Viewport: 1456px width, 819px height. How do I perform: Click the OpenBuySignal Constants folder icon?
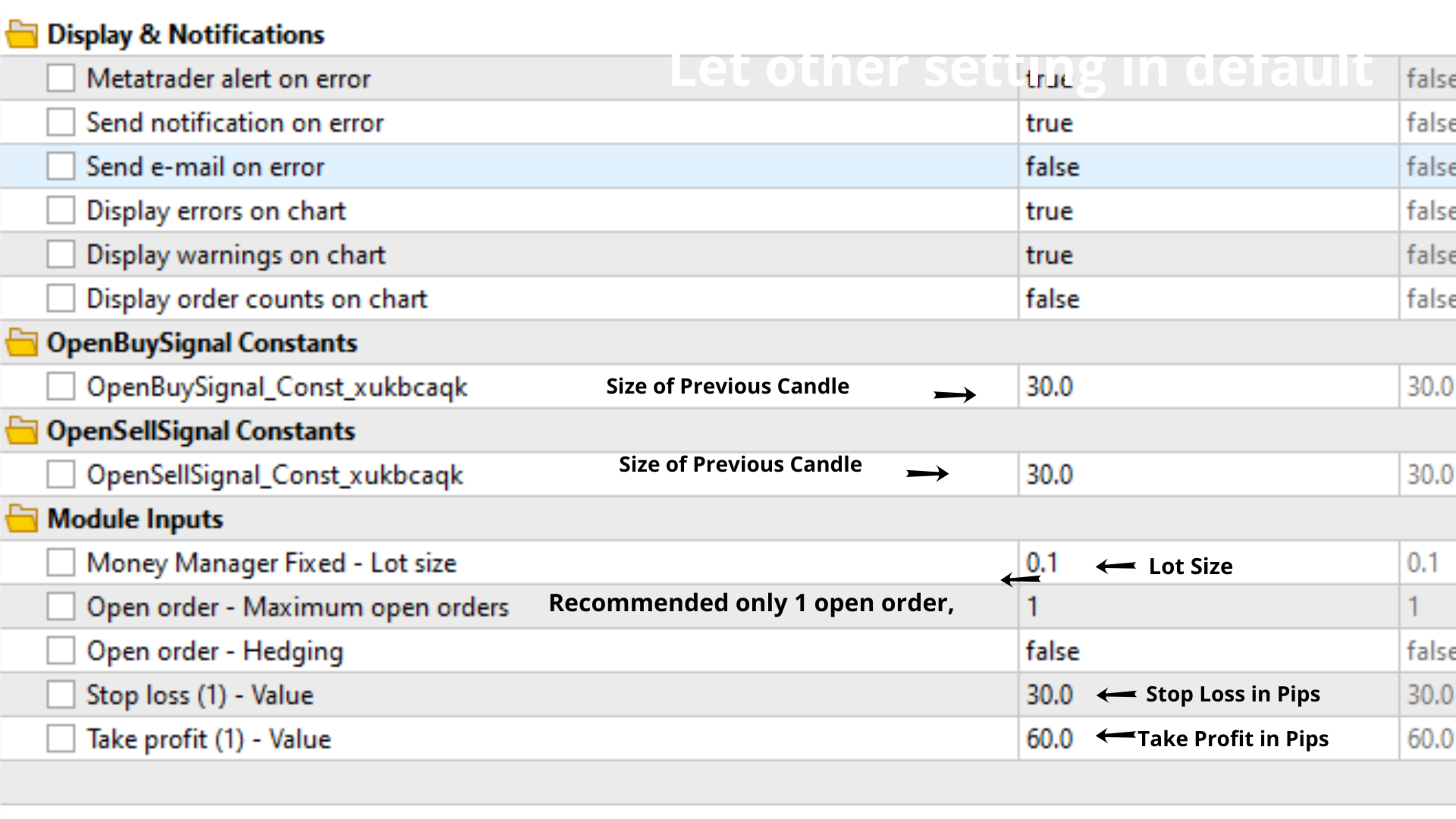(21, 343)
